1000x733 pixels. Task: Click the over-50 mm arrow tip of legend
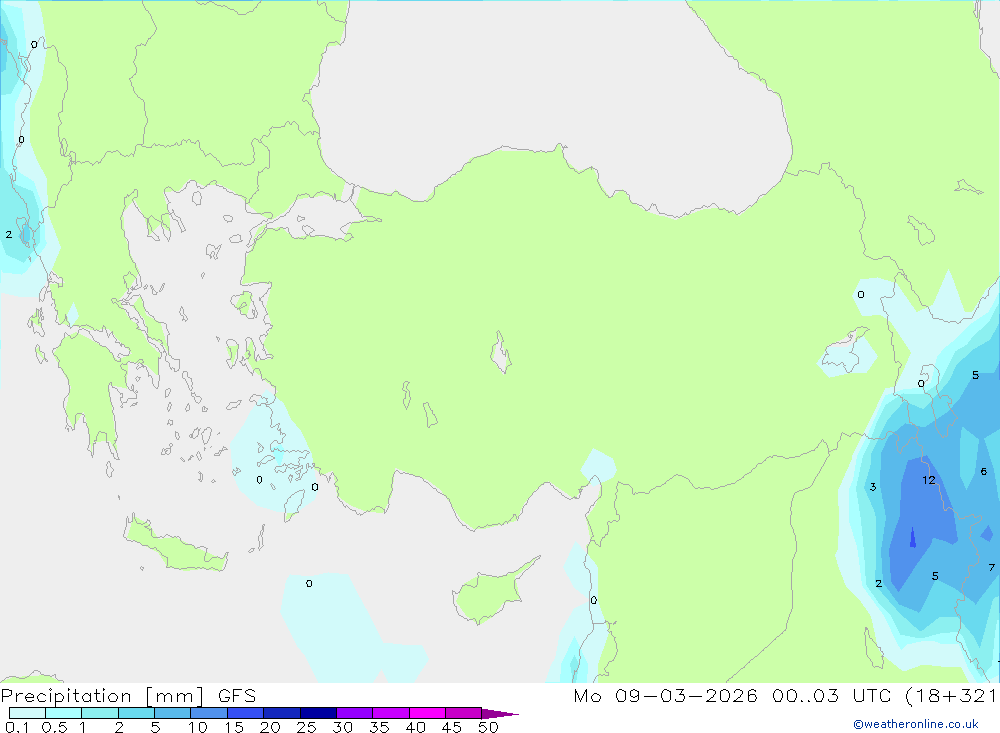click(x=500, y=714)
